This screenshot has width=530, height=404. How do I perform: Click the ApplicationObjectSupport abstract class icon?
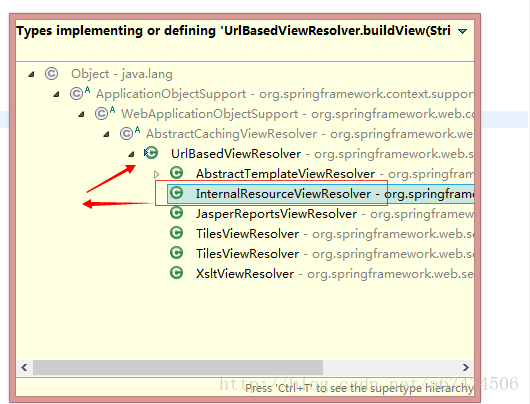pos(80,93)
